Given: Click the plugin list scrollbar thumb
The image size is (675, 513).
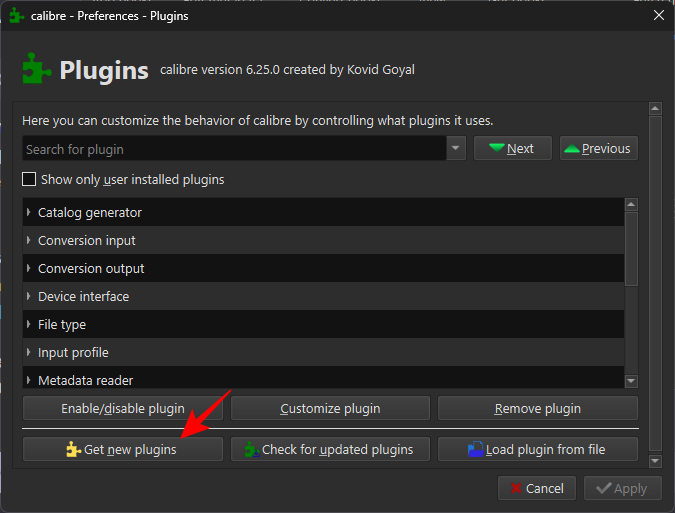Looking at the screenshot, I should point(631,249).
